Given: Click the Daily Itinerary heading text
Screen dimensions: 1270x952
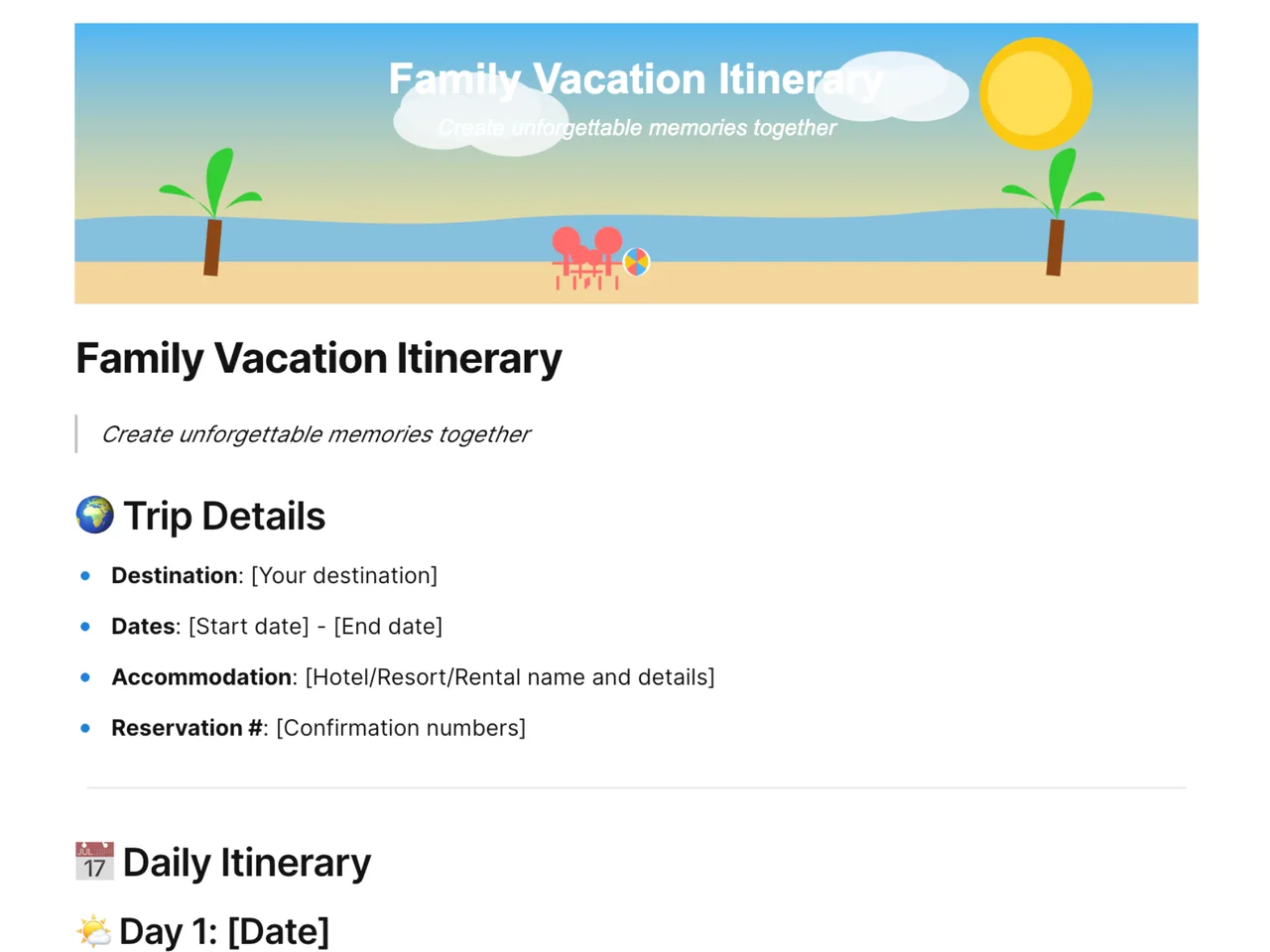Looking at the screenshot, I should point(247,862).
